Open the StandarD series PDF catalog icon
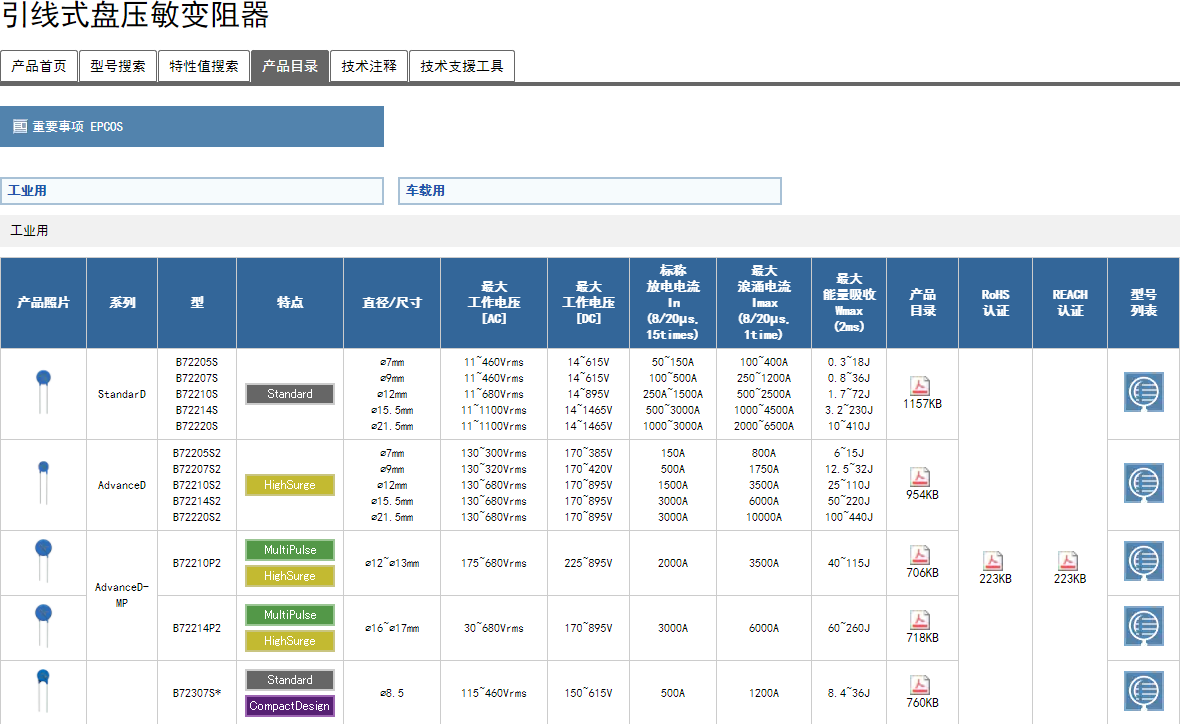The height and width of the screenshot is (724, 1182). coord(920,387)
